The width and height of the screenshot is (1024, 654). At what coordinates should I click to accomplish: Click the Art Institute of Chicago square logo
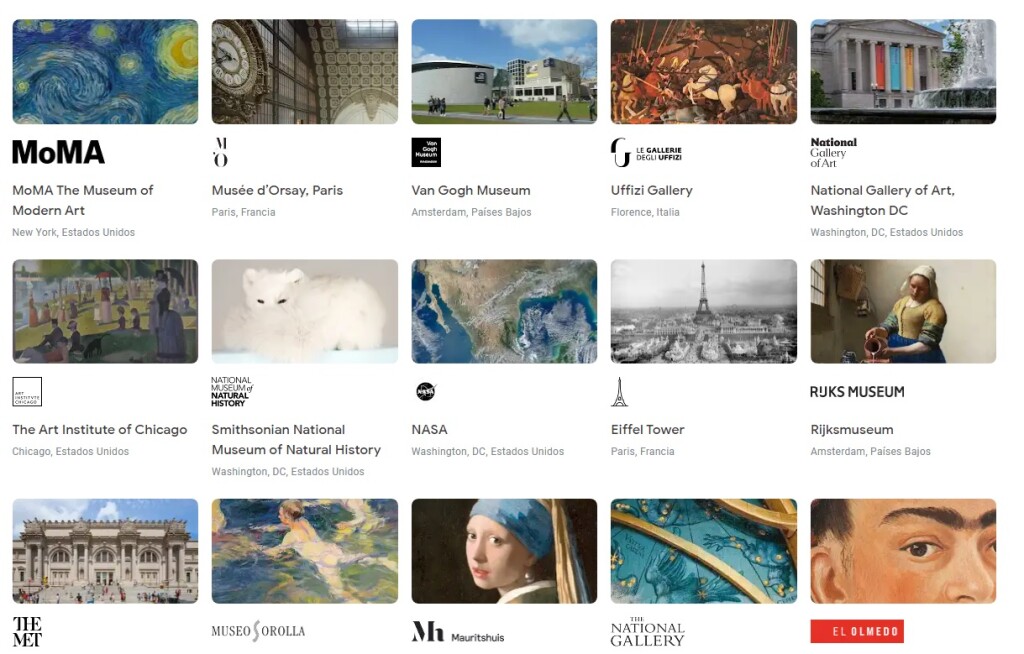pyautogui.click(x=27, y=392)
